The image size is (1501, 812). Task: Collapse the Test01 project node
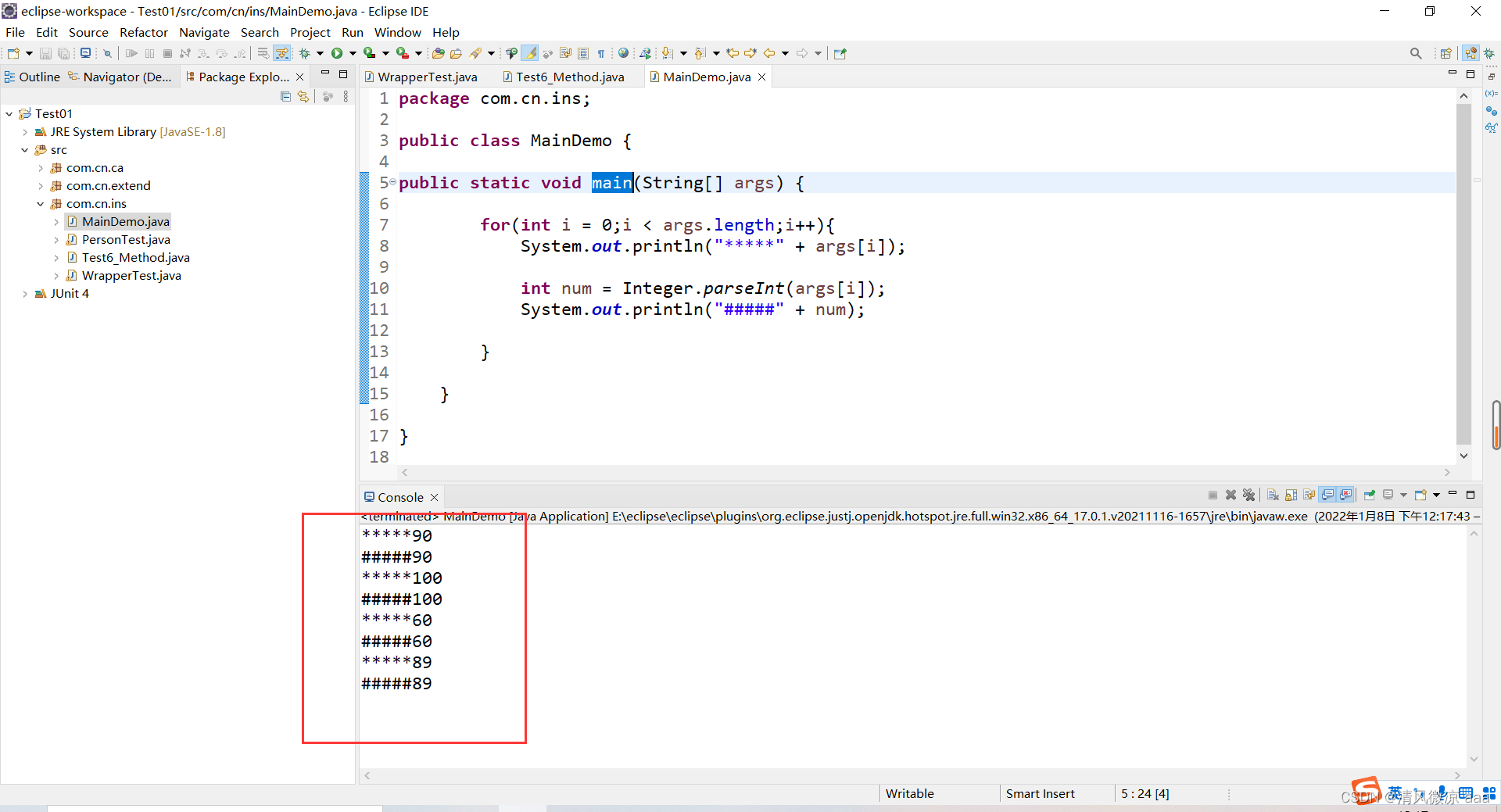[9, 114]
